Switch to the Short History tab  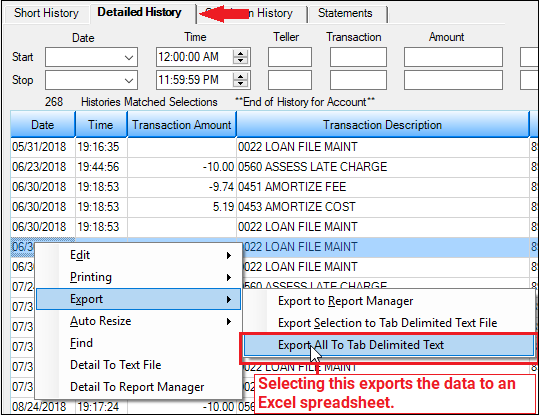pos(46,13)
